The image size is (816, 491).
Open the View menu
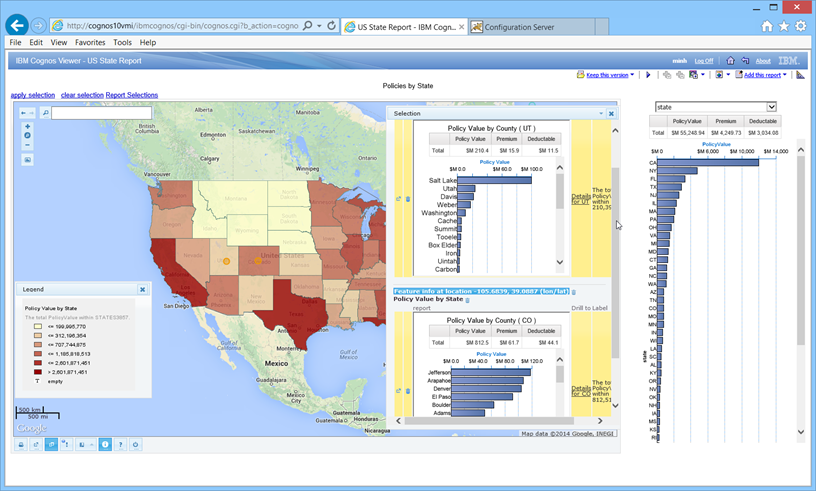[58, 42]
